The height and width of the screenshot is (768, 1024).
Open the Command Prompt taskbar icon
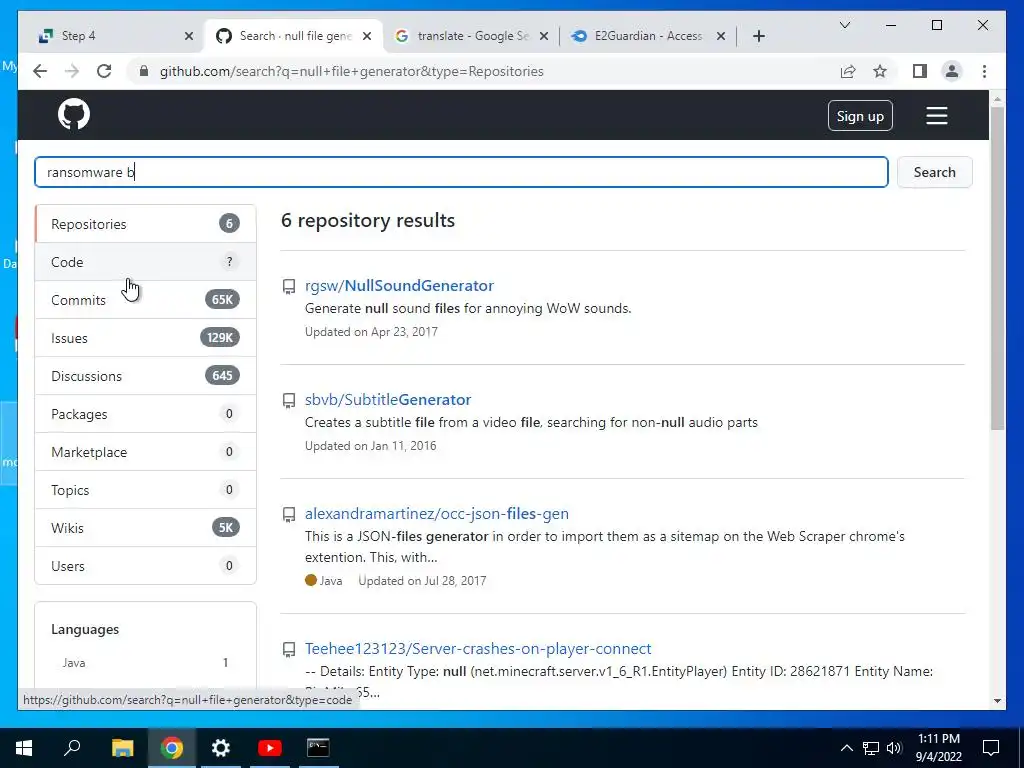(x=318, y=748)
